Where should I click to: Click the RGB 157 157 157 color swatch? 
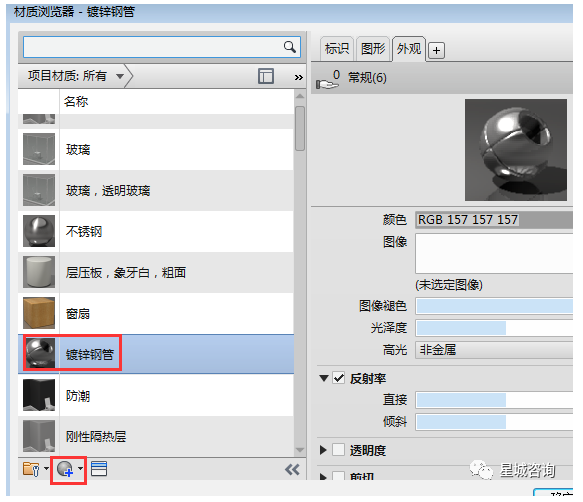[x=494, y=220]
